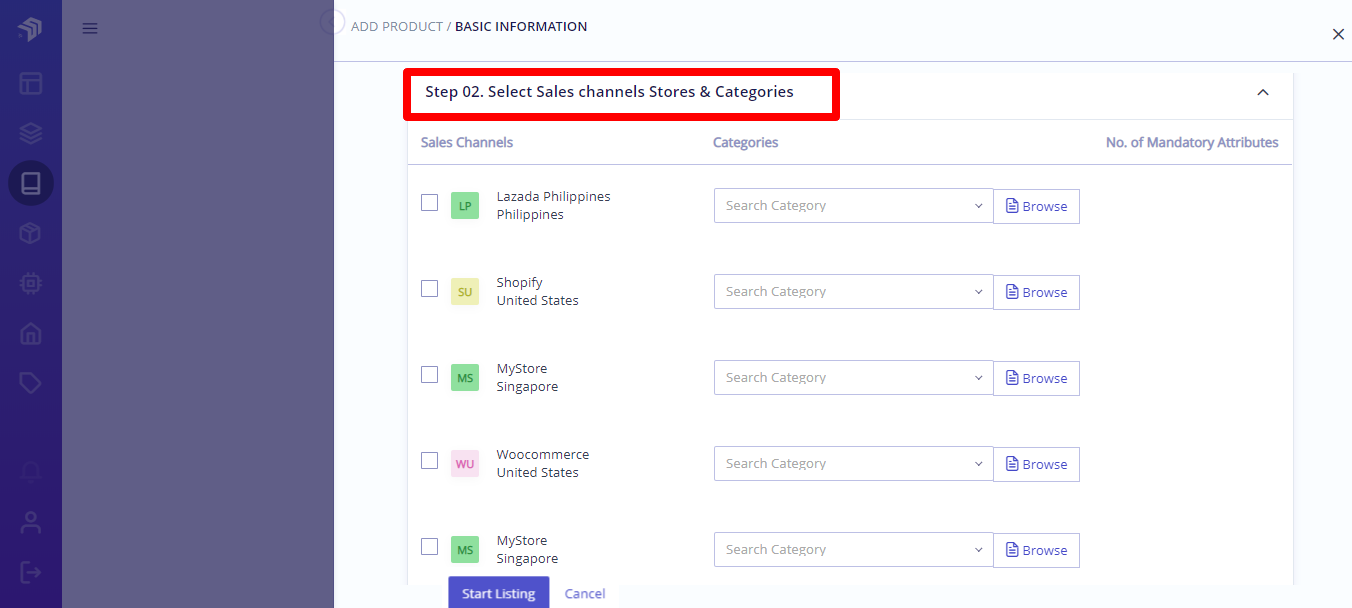Image resolution: width=1352 pixels, height=608 pixels.
Task: Click the SU badge for Shopify
Action: 465,292
